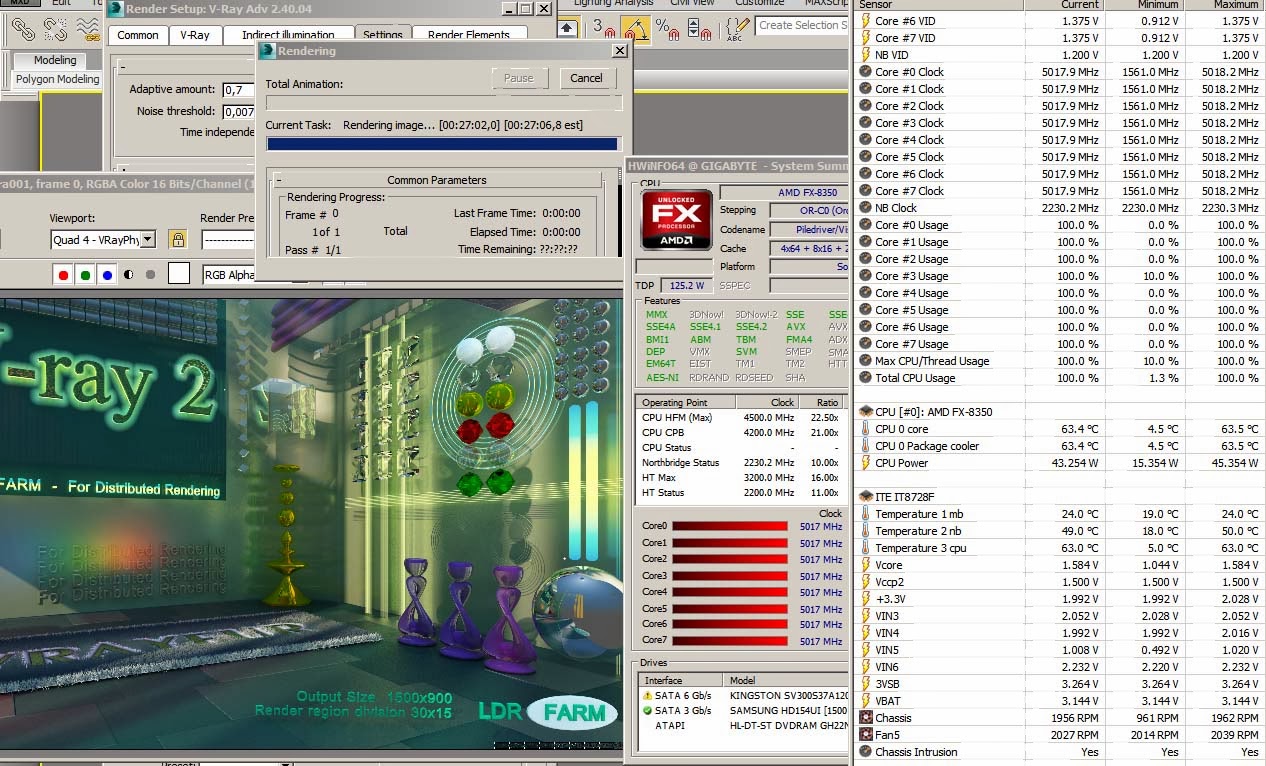Click the Select and Link chain icon
This screenshot has height=766, width=1266.
tap(23, 30)
